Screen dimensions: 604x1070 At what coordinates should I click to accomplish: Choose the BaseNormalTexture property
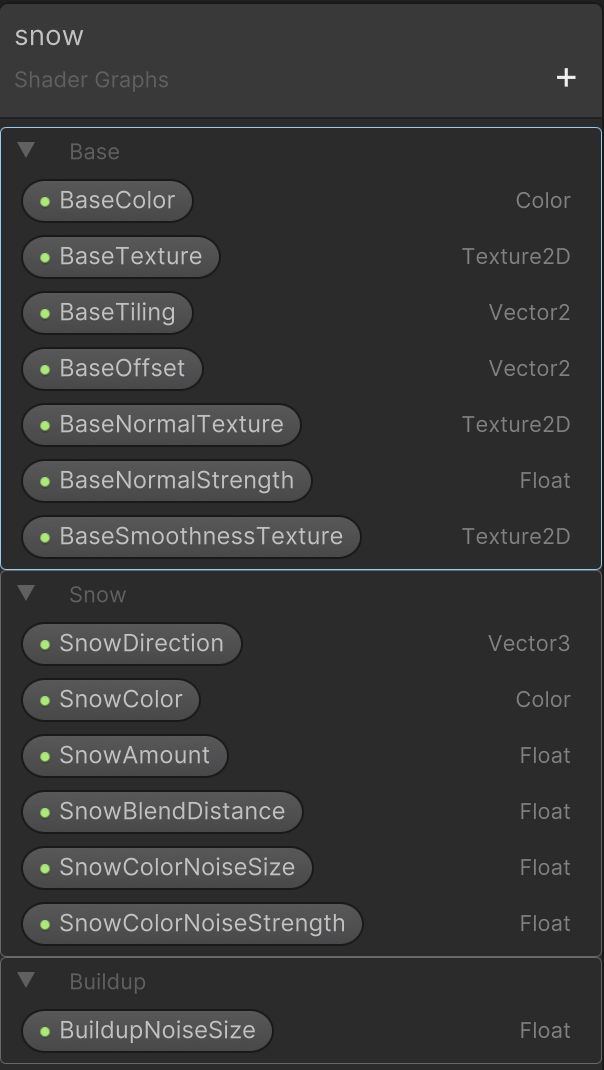161,424
